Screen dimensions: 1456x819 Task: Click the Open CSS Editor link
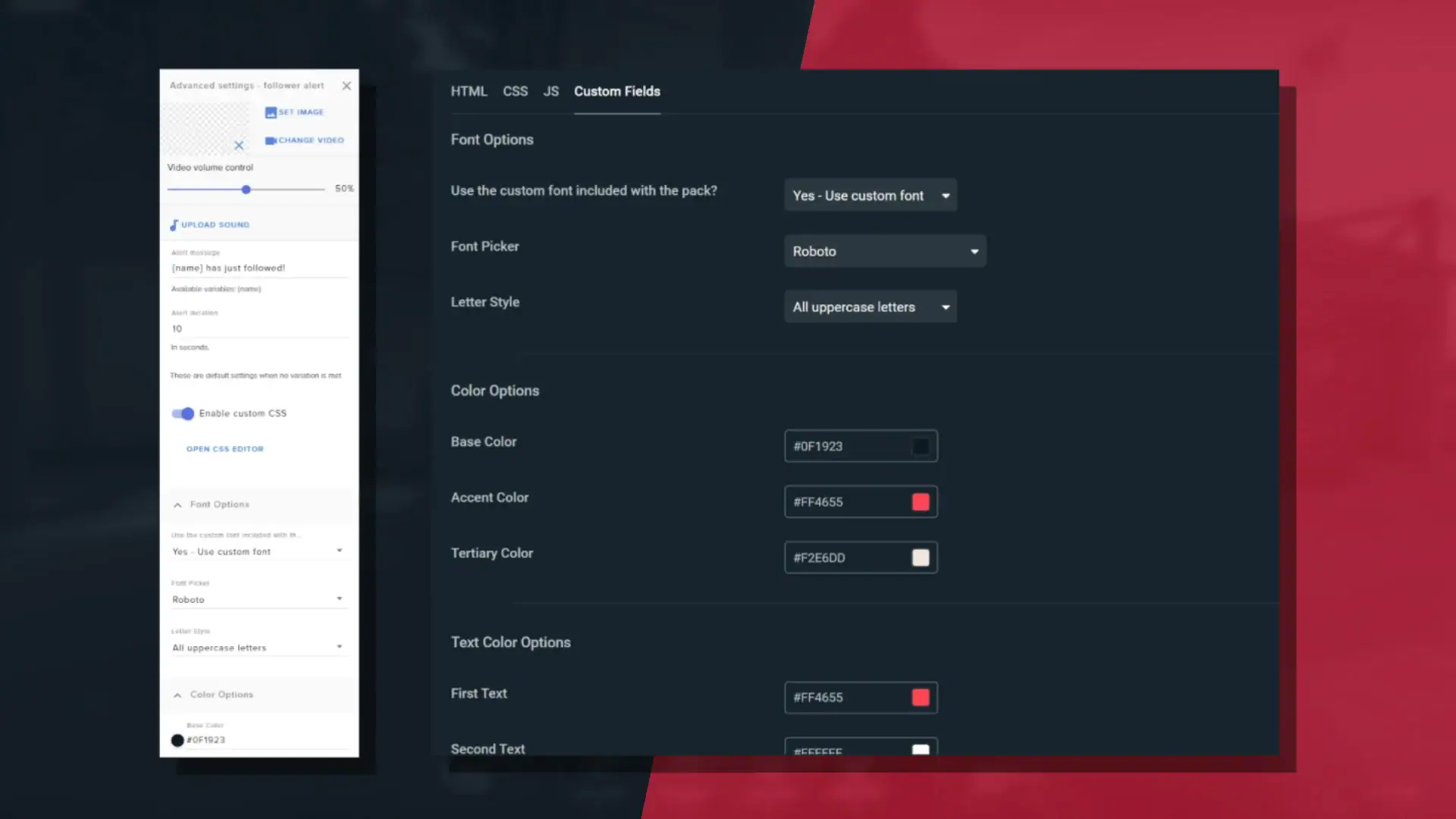[x=225, y=449]
